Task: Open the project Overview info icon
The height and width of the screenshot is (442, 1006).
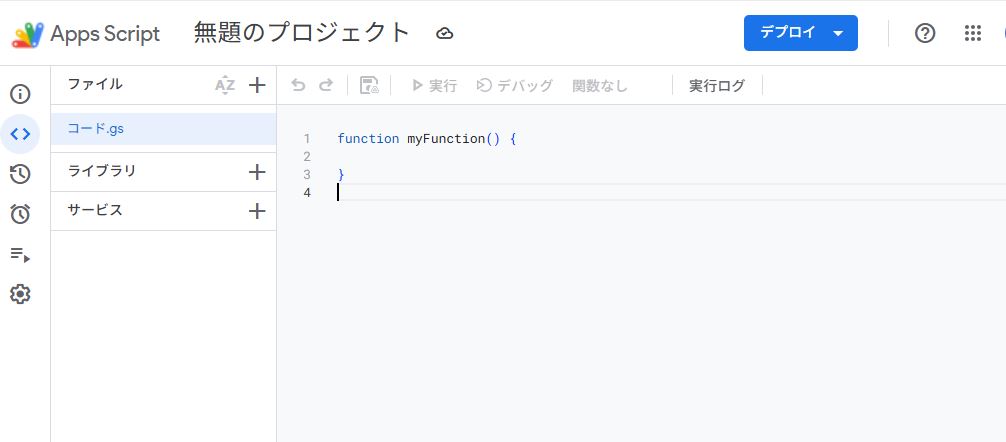Action: pyautogui.click(x=20, y=95)
